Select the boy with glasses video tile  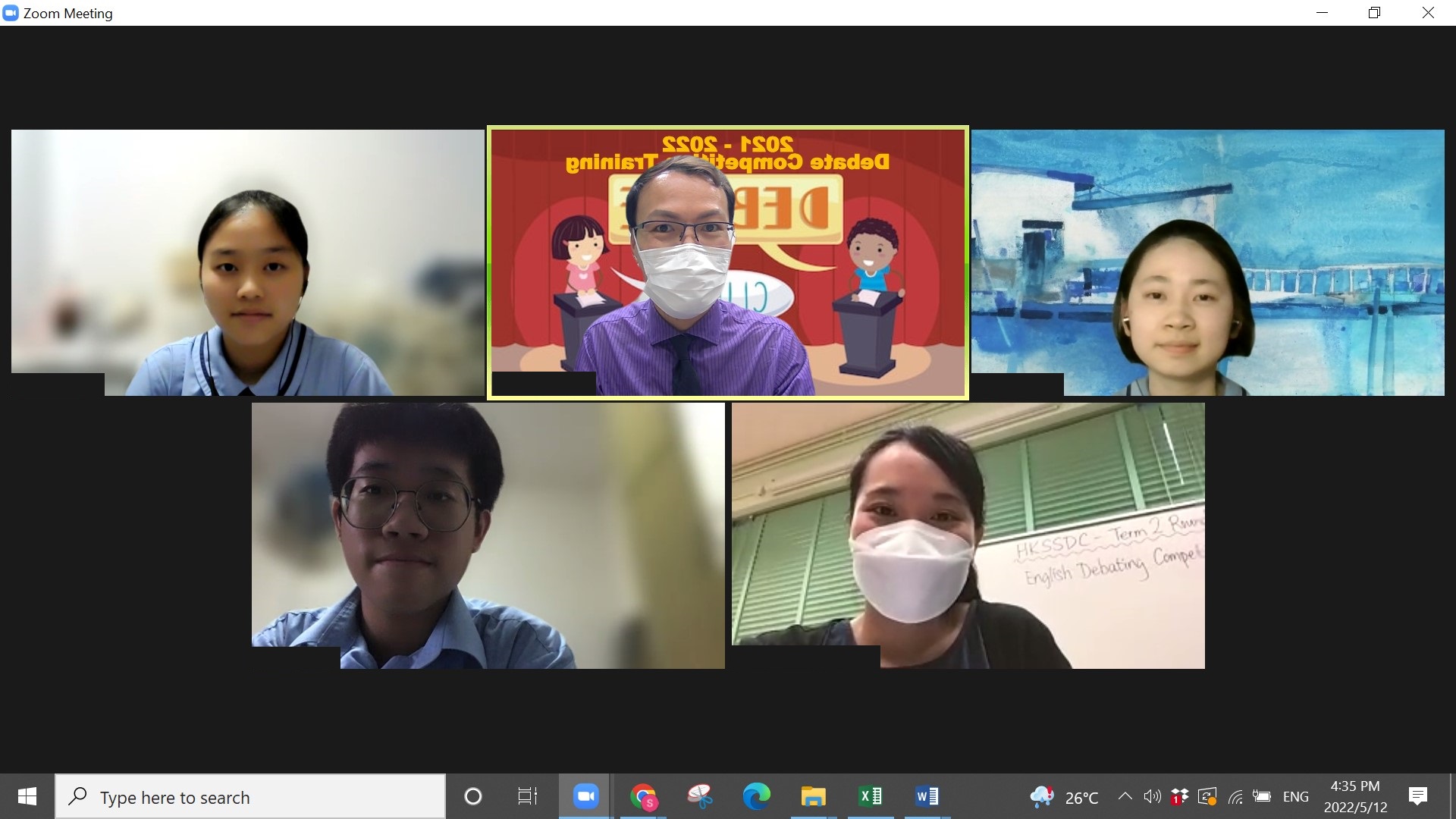(488, 535)
